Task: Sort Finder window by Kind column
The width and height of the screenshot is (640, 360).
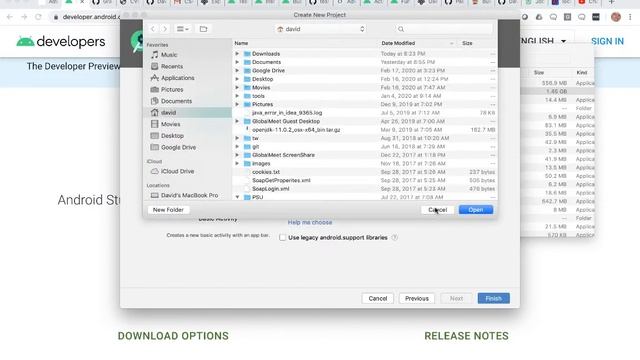Action: (582, 72)
